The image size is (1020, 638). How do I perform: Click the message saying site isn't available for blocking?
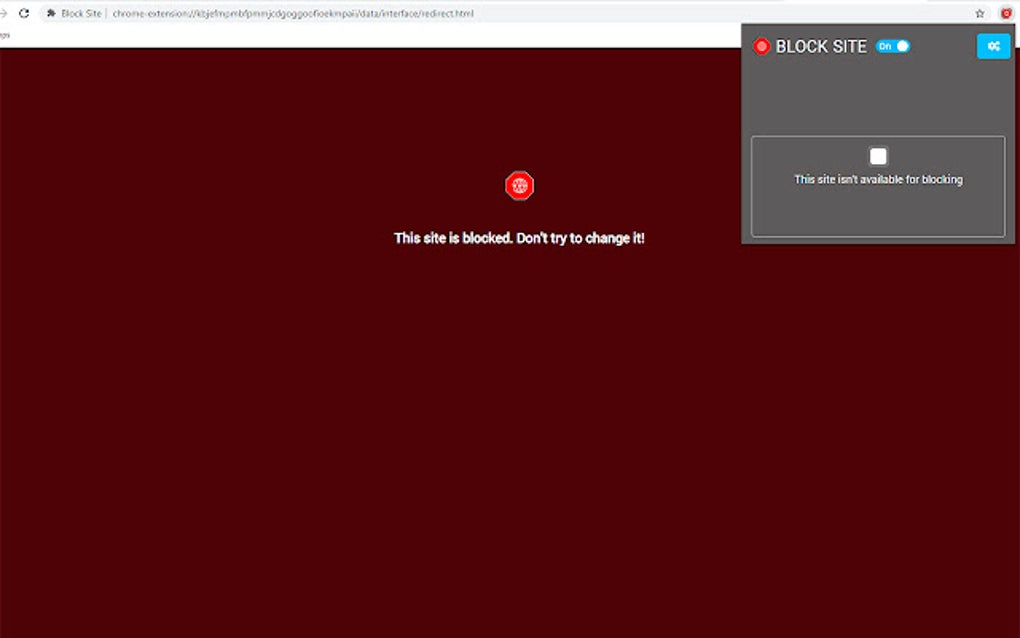(x=877, y=178)
